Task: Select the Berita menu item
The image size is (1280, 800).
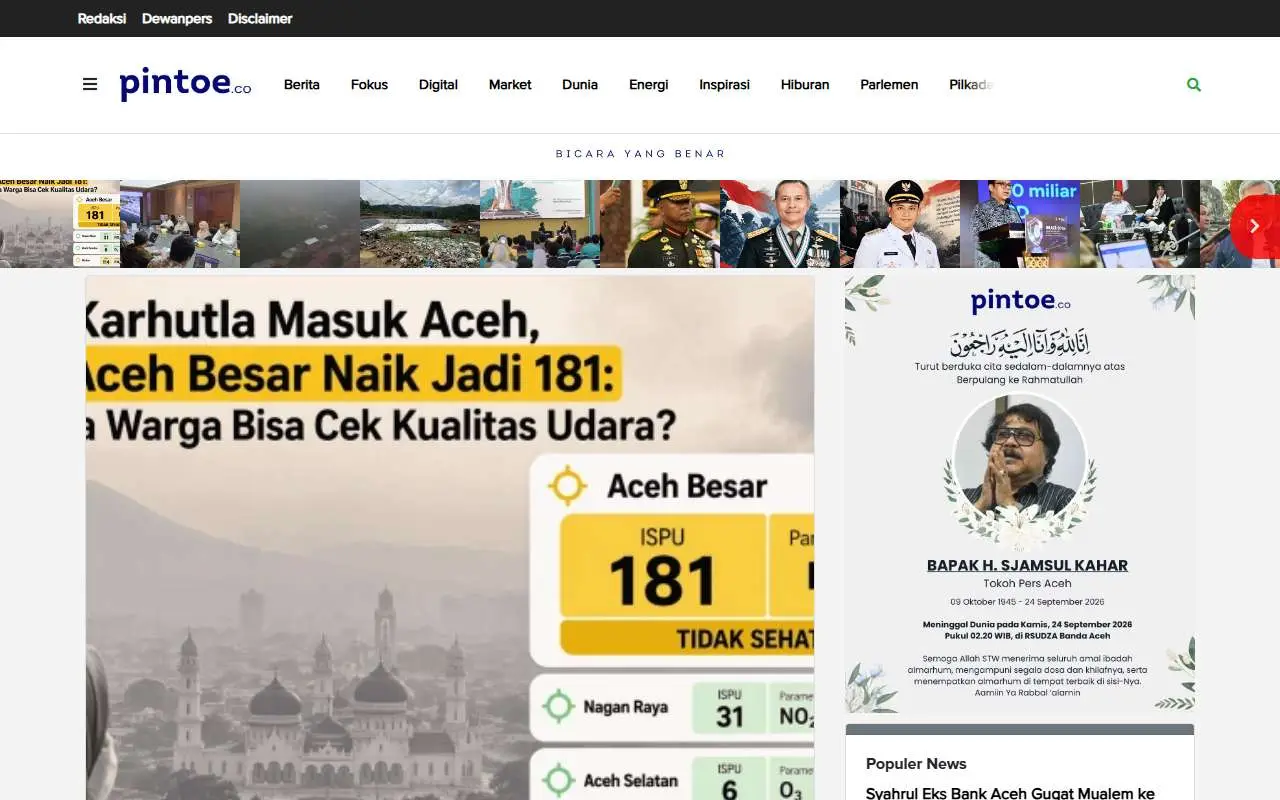Action: pyautogui.click(x=302, y=85)
